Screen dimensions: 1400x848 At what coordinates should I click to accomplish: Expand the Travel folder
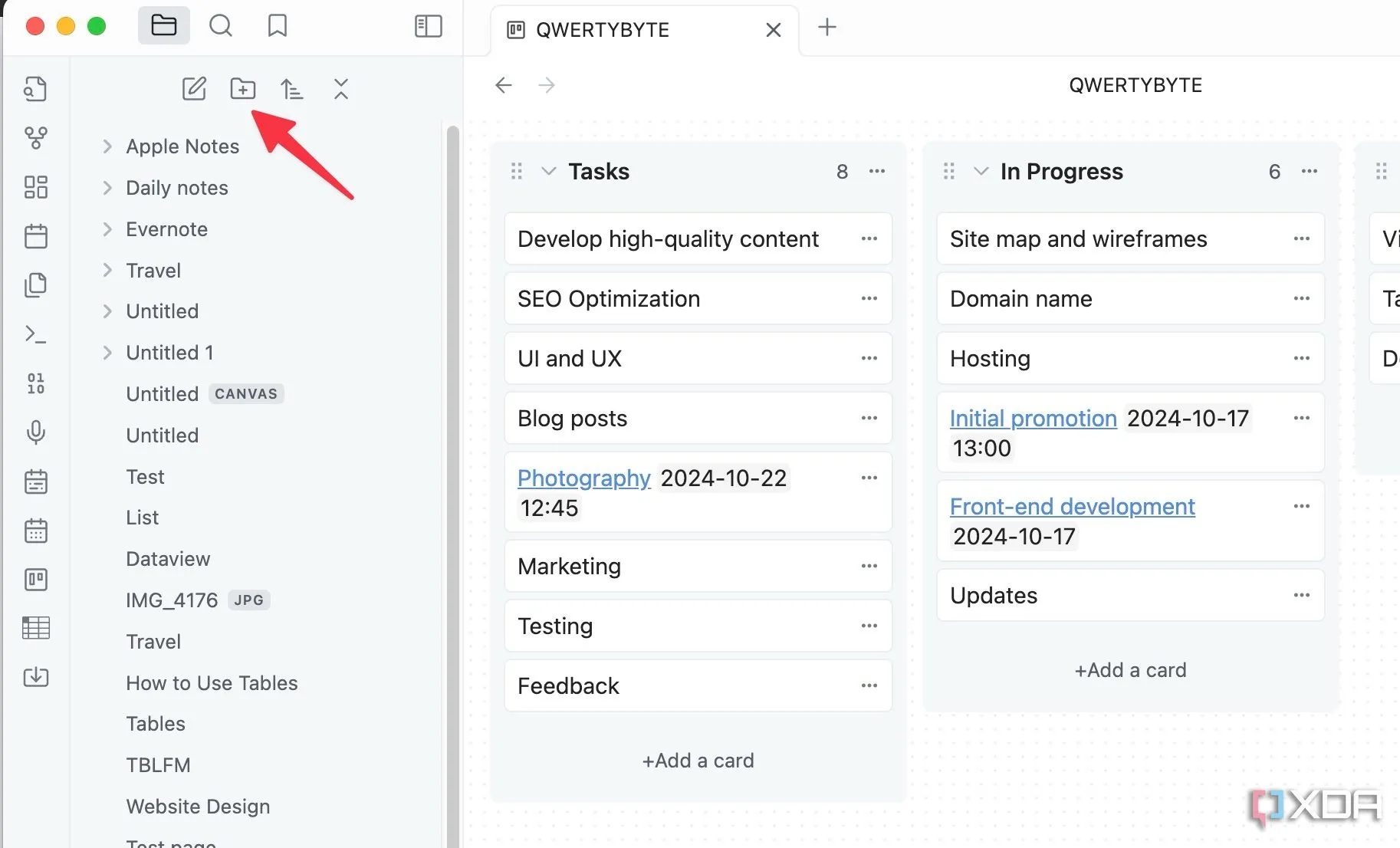coord(107,271)
